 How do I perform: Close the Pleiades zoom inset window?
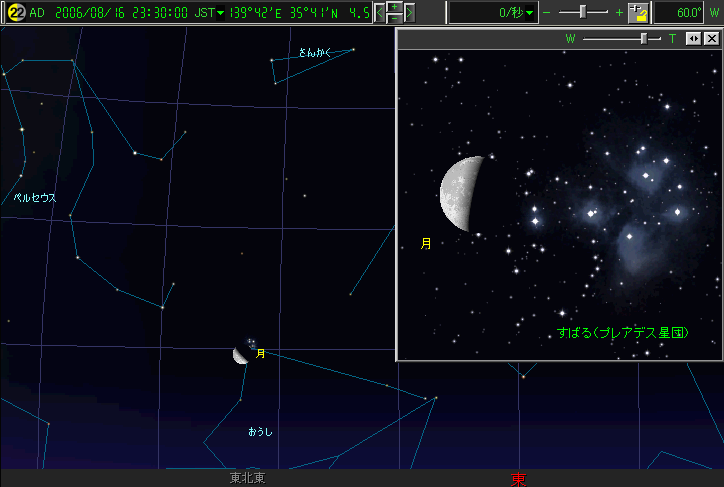[x=711, y=39]
